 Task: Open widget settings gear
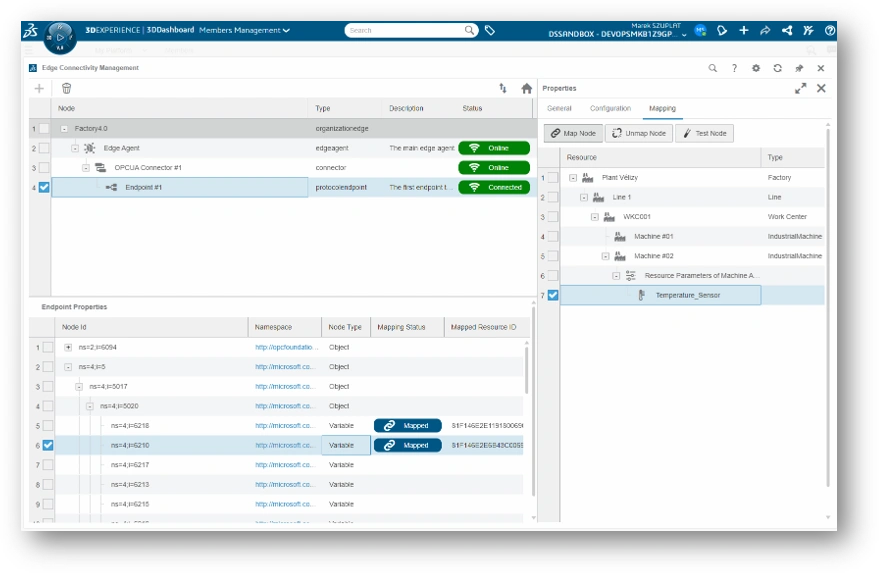coord(756,68)
